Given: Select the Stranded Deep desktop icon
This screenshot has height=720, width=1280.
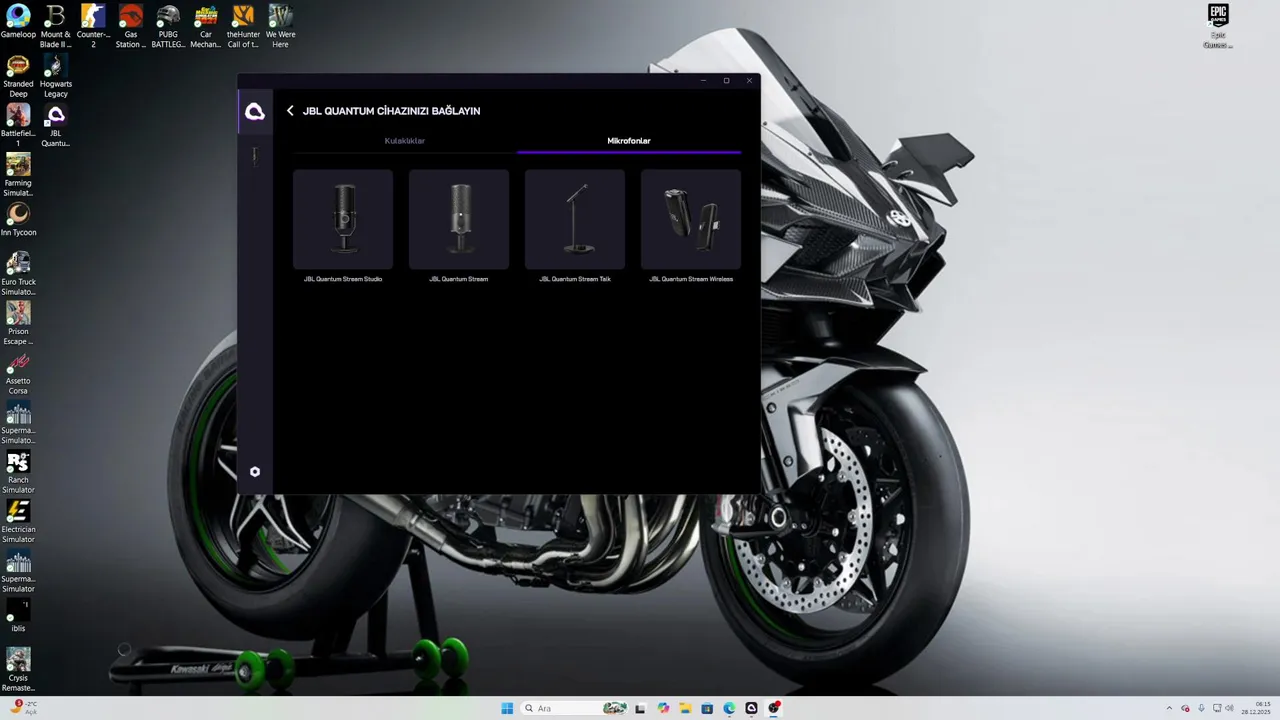Looking at the screenshot, I should [x=18, y=76].
